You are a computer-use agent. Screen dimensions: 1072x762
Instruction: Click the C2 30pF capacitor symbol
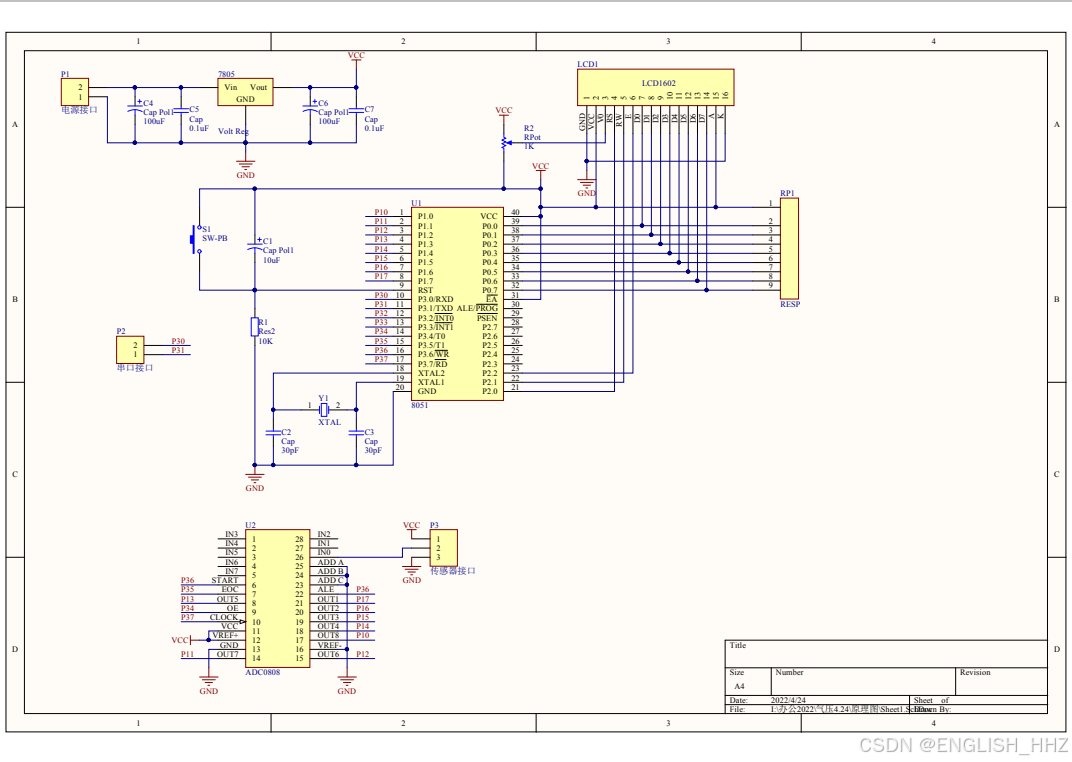273,433
